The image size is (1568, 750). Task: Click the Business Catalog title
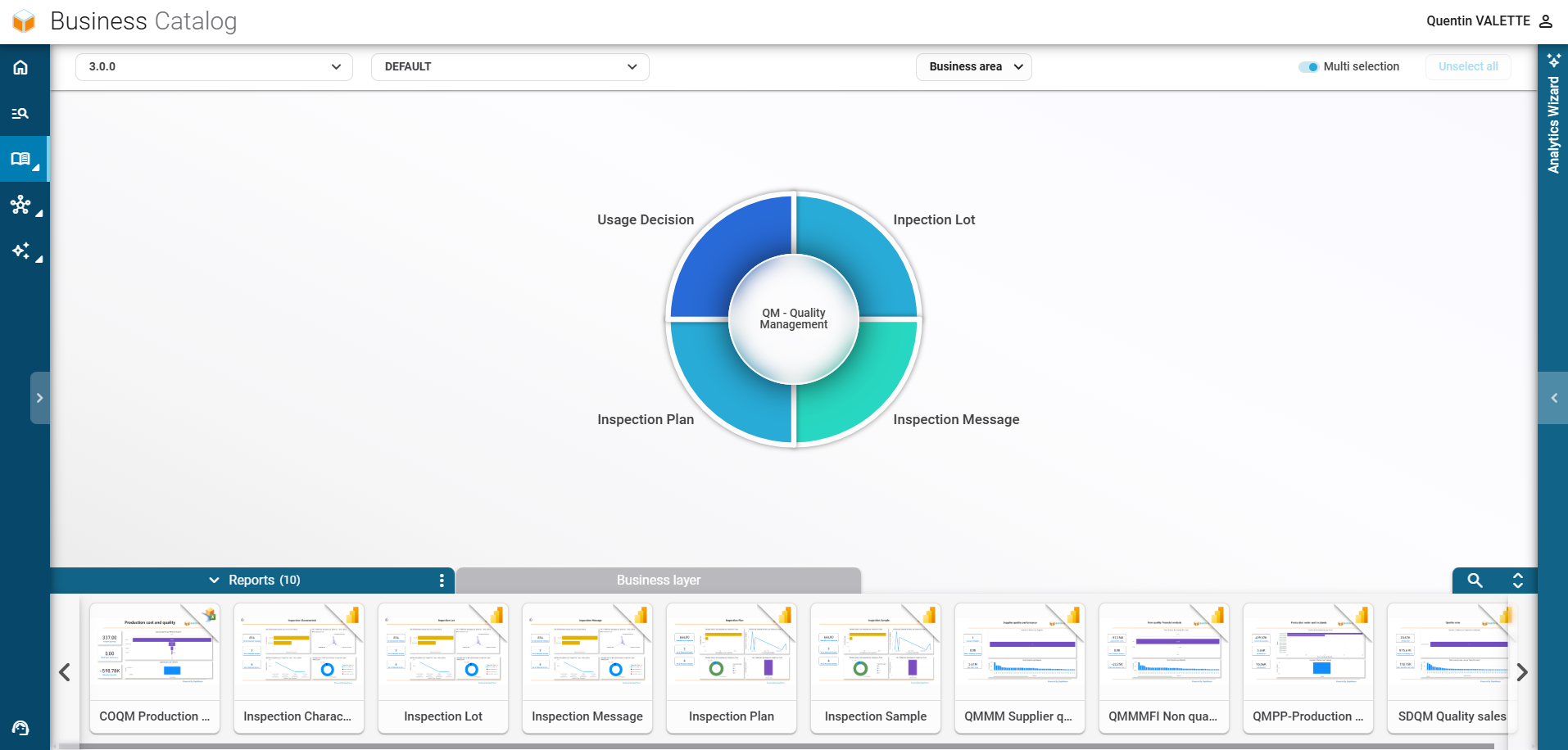click(143, 21)
